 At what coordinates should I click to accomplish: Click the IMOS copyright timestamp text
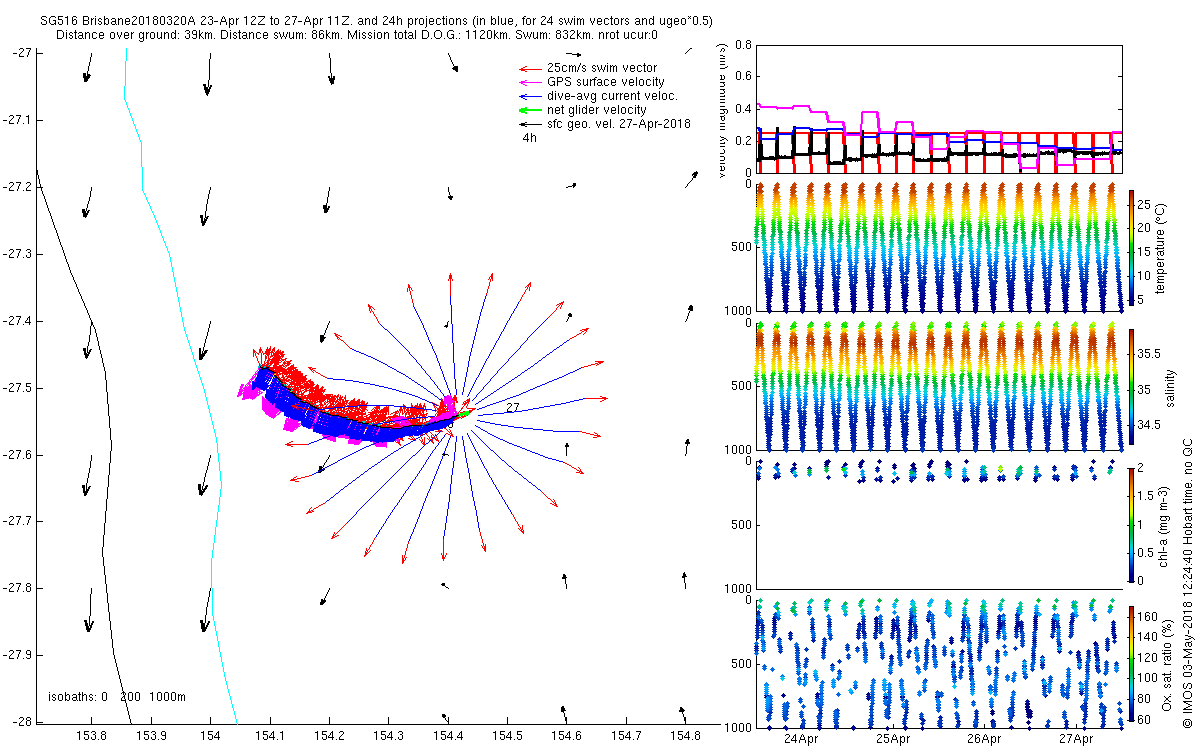pos(1188,583)
